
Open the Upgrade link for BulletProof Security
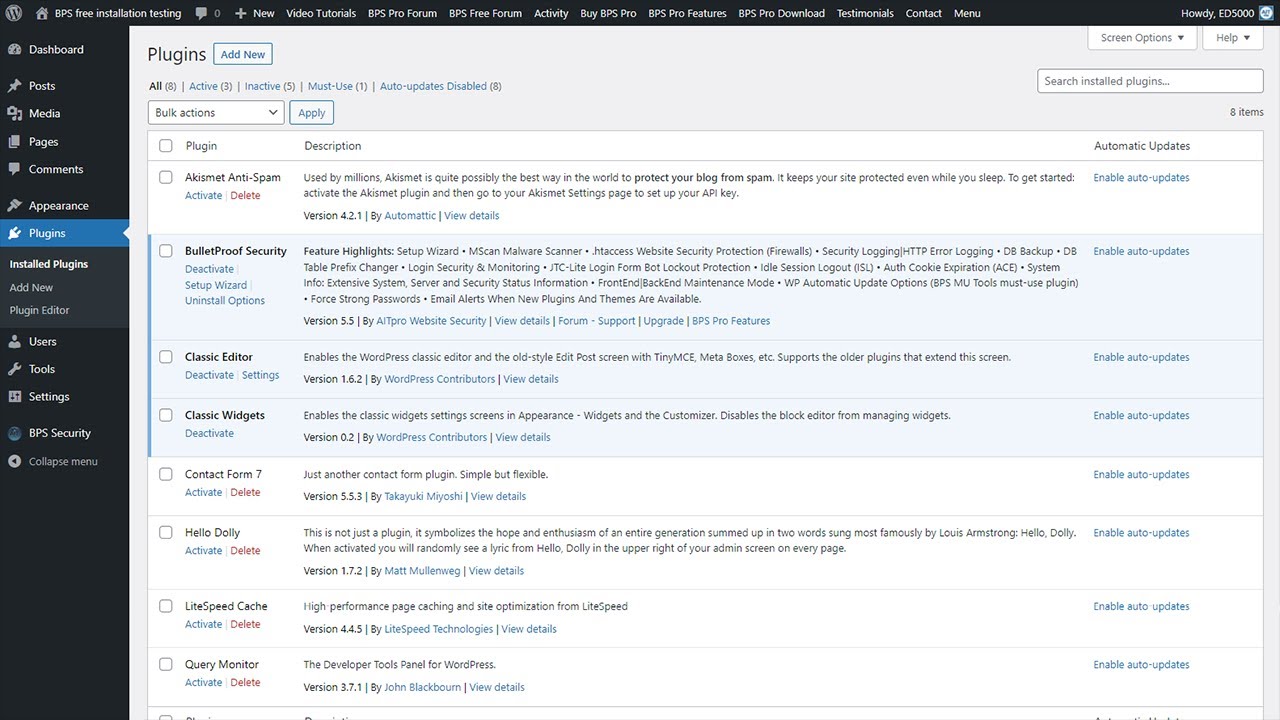click(663, 321)
